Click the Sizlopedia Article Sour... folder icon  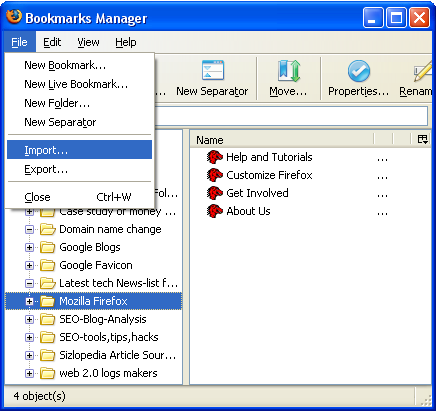pyautogui.click(x=47, y=355)
